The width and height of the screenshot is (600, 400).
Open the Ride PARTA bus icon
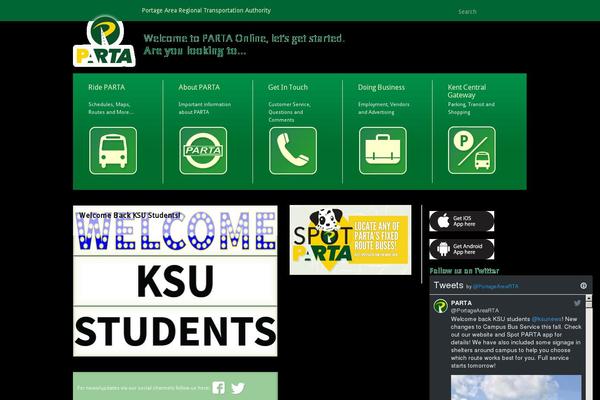click(x=113, y=151)
